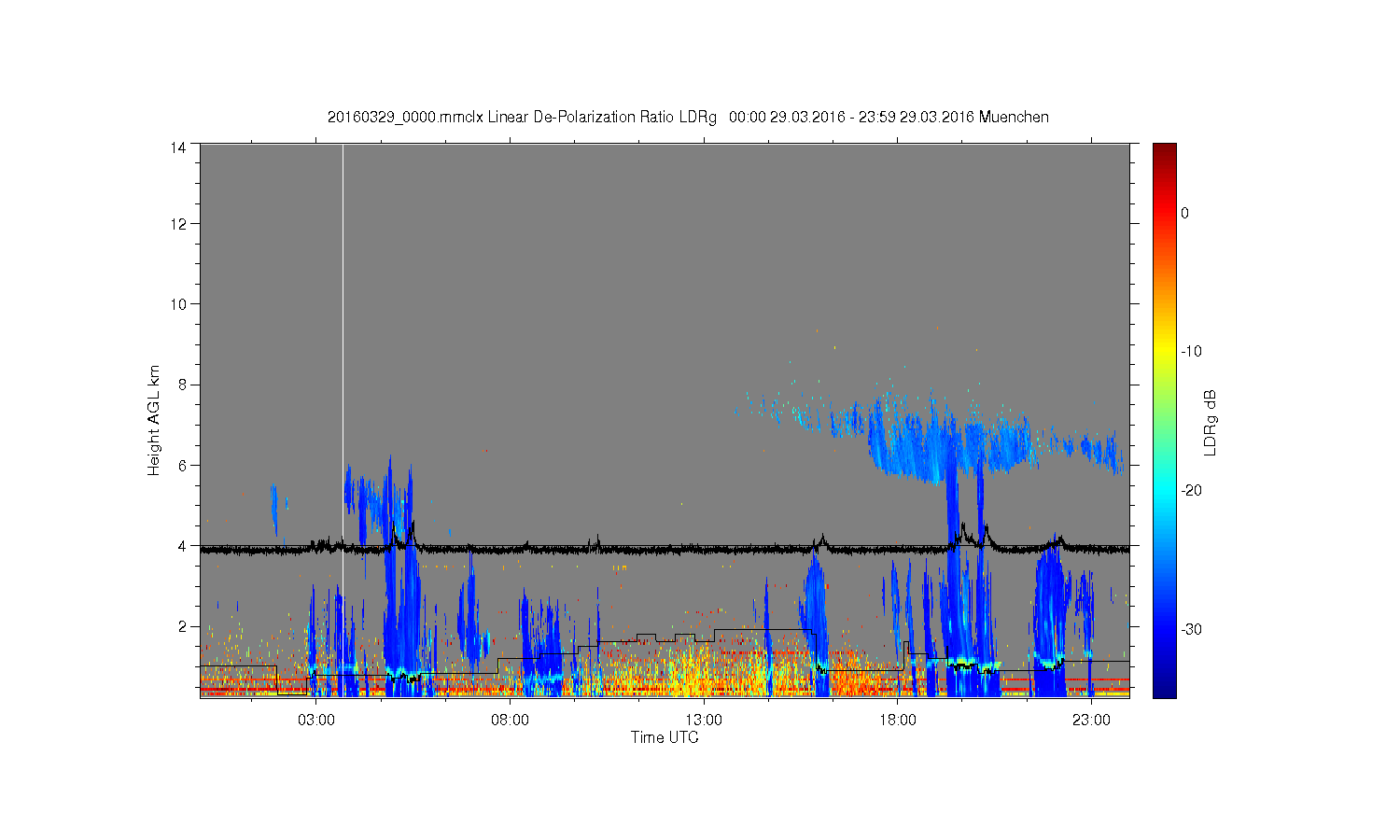The height and width of the screenshot is (840, 1400).
Task: Click the height label 10 on y-axis
Action: coord(178,304)
